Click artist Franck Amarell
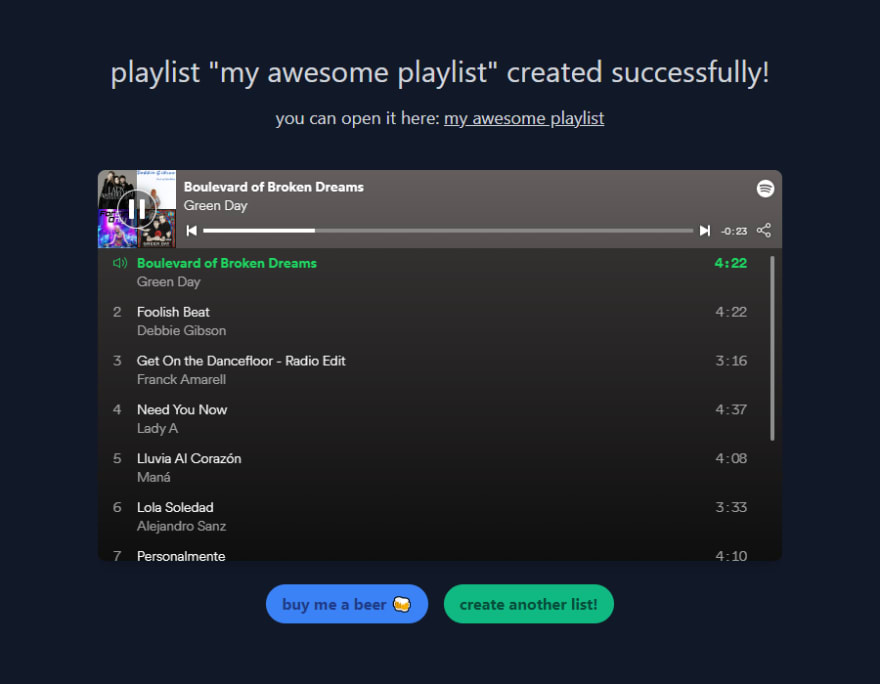The width and height of the screenshot is (880, 684). coord(181,379)
